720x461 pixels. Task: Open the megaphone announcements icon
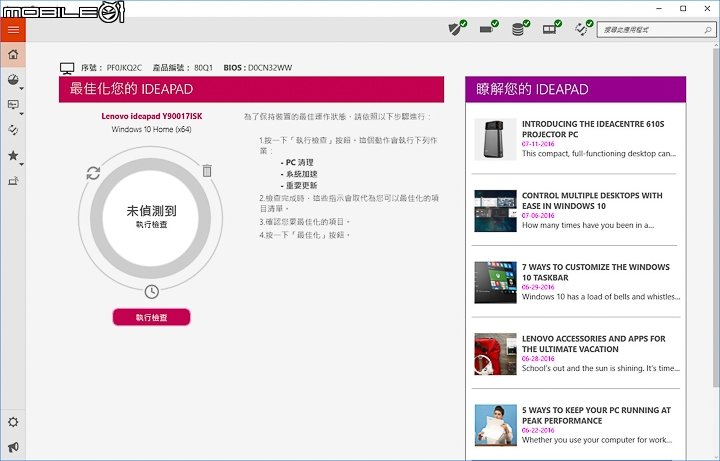(x=13, y=447)
